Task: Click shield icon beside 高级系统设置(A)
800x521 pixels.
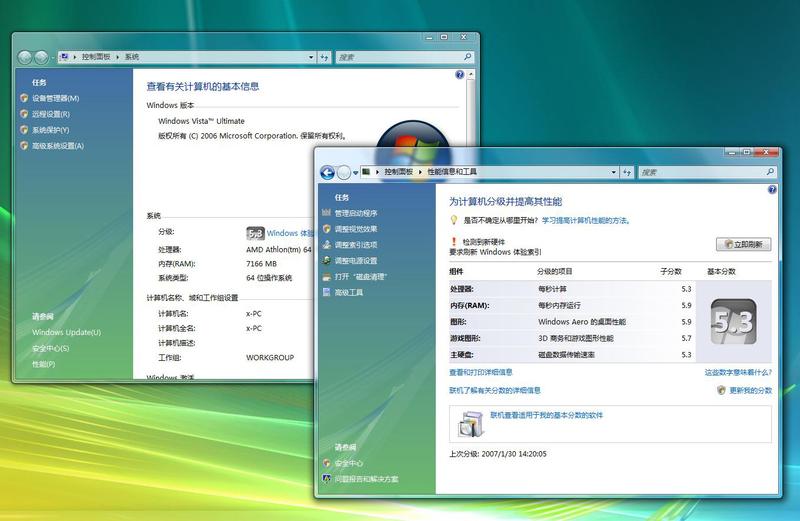Action: [24, 145]
